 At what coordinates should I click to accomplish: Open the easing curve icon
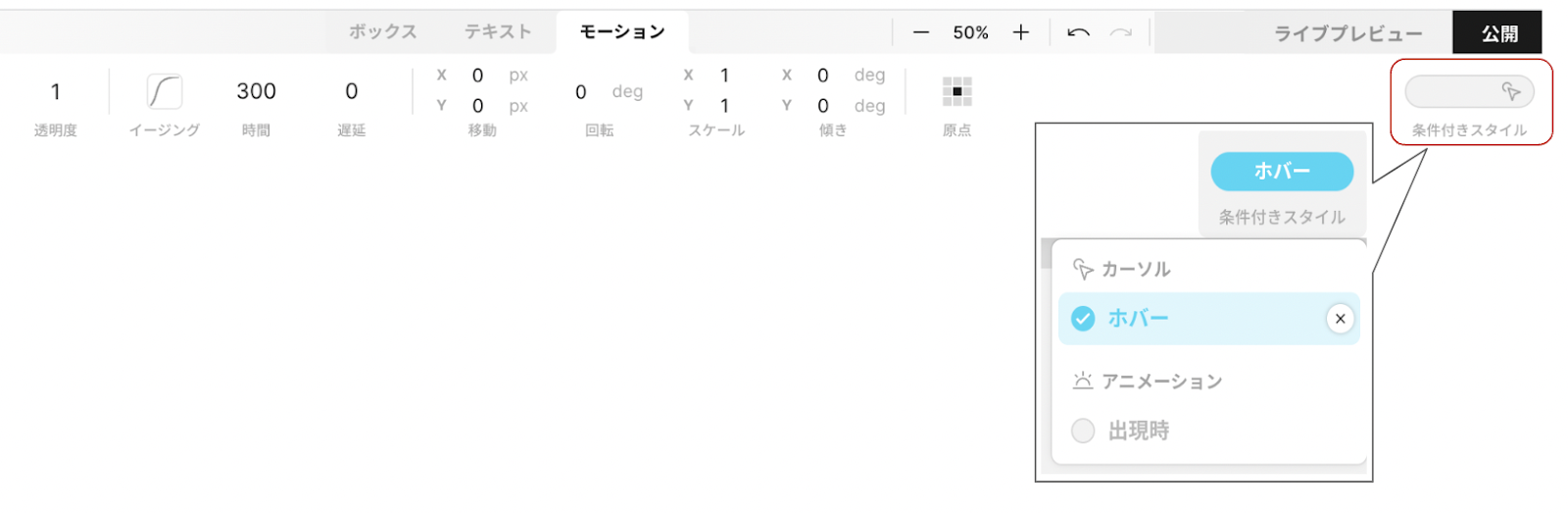[165, 91]
